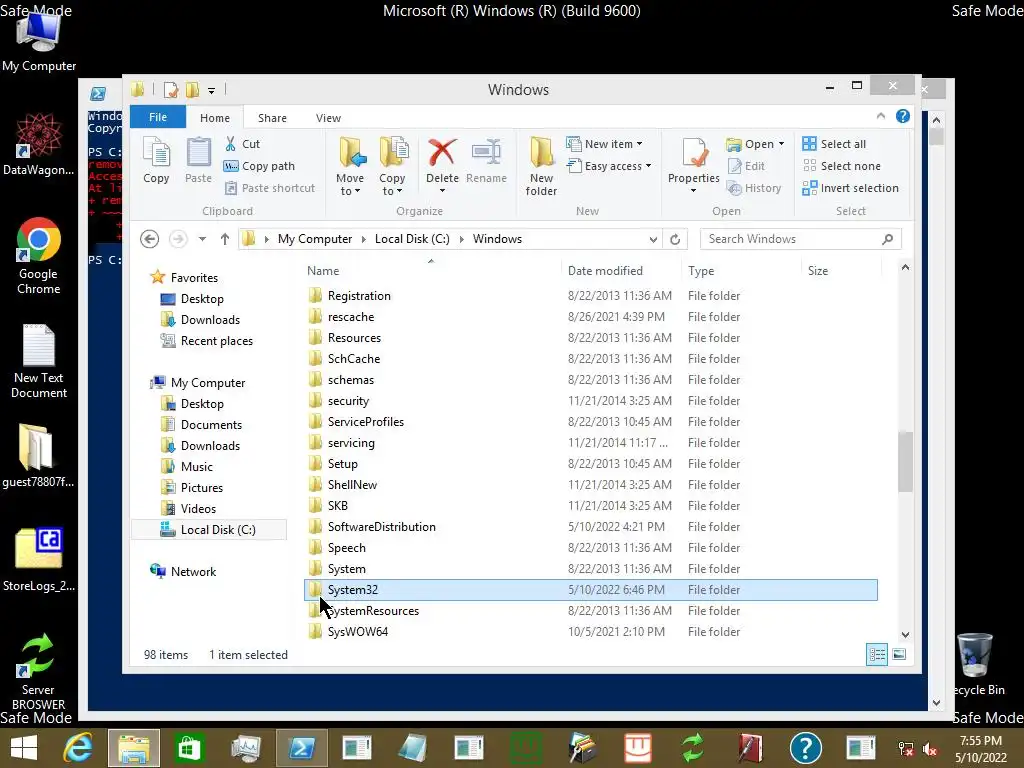Open Explorer help with question mark icon
Image resolution: width=1024 pixels, height=768 pixels.
coord(903,116)
